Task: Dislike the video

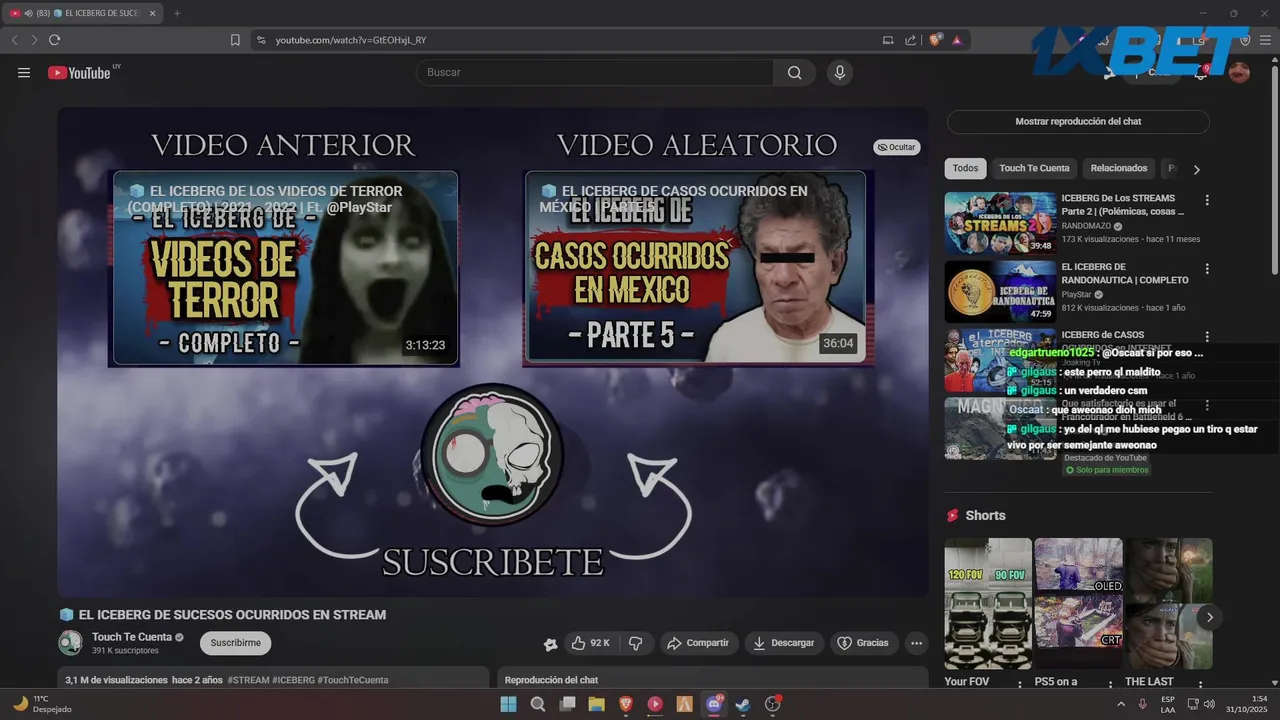Action: tap(636, 643)
